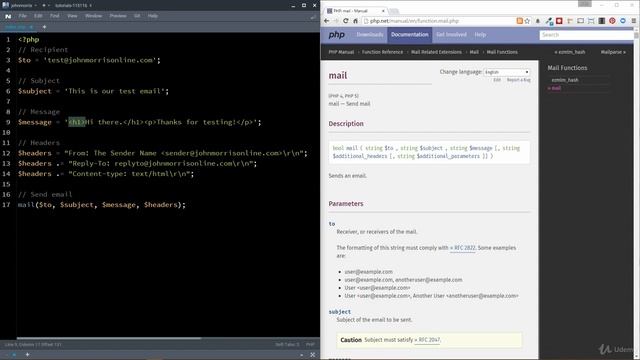The width and height of the screenshot is (640, 360).
Task: Click the Pinterest extension icon
Action: tap(612, 21)
